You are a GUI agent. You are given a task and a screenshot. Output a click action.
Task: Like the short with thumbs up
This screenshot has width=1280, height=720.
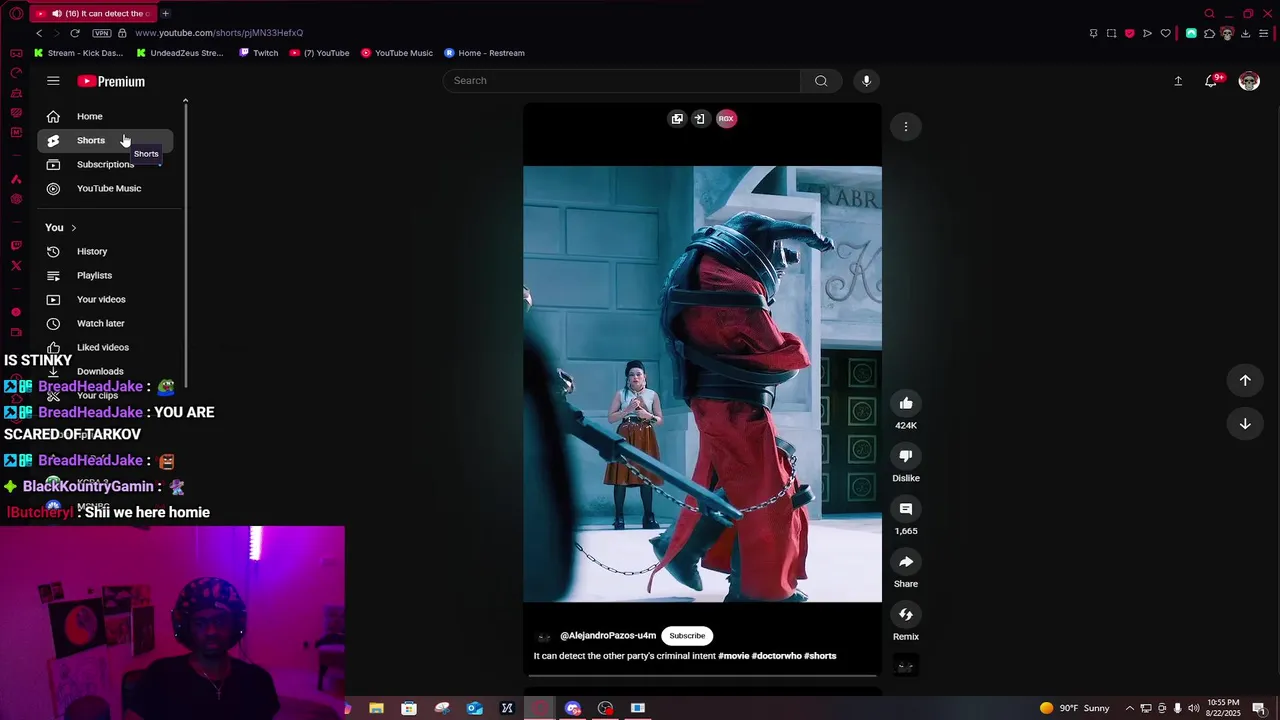(906, 403)
